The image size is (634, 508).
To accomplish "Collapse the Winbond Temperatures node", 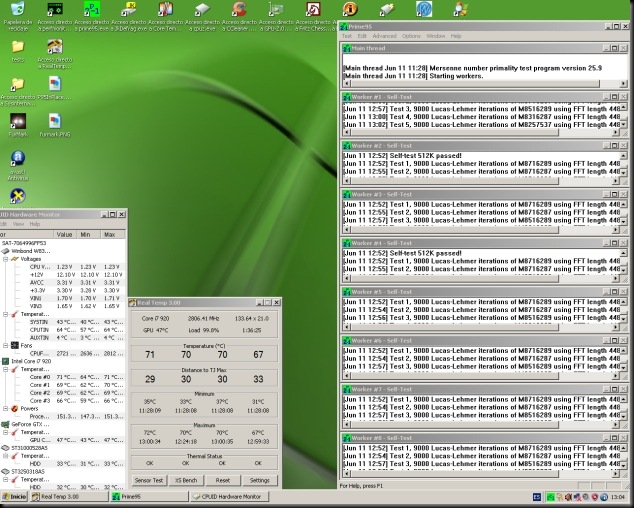I will pyautogui.click(x=6, y=314).
